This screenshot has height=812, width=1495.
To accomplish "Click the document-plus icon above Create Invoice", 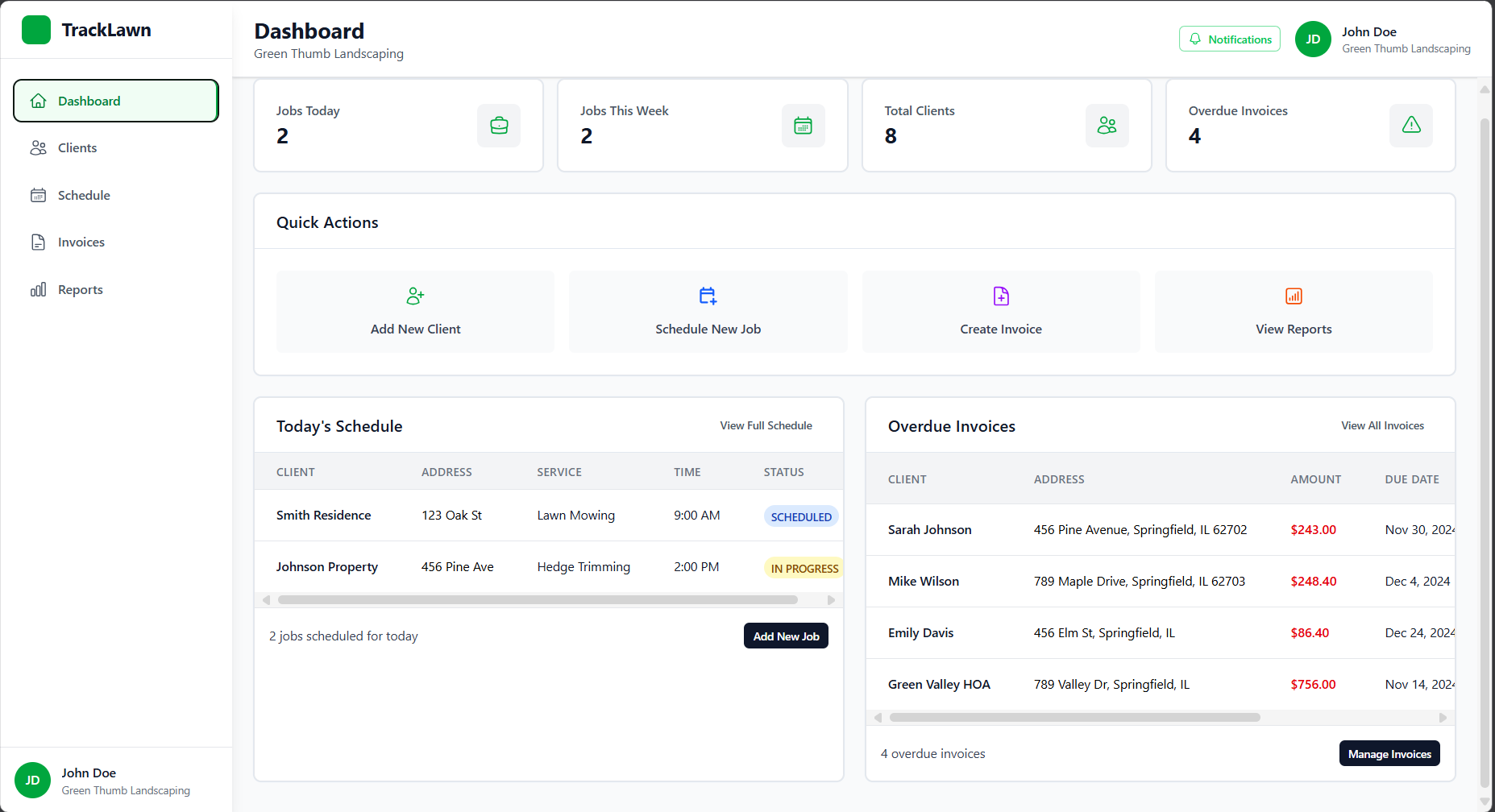I will pyautogui.click(x=1001, y=296).
